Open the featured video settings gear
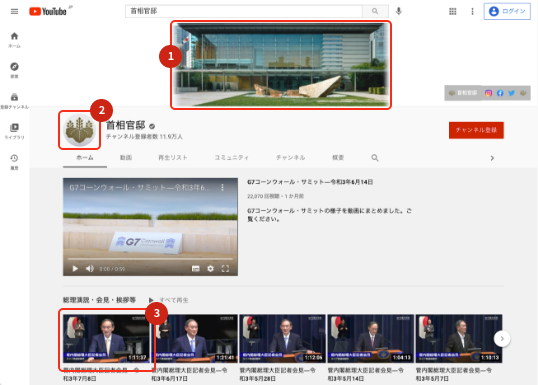538x385 pixels. tap(210, 269)
